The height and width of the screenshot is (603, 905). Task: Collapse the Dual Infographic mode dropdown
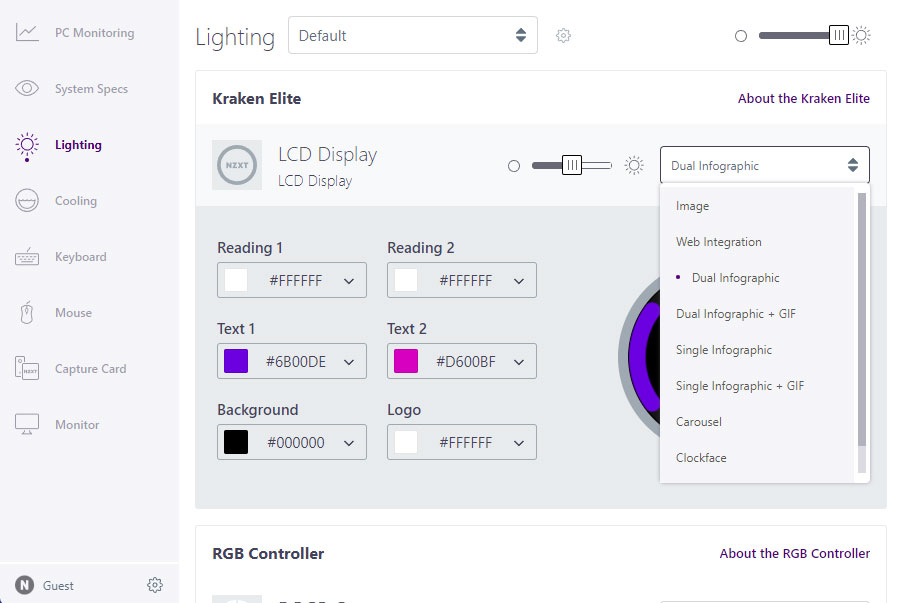765,166
